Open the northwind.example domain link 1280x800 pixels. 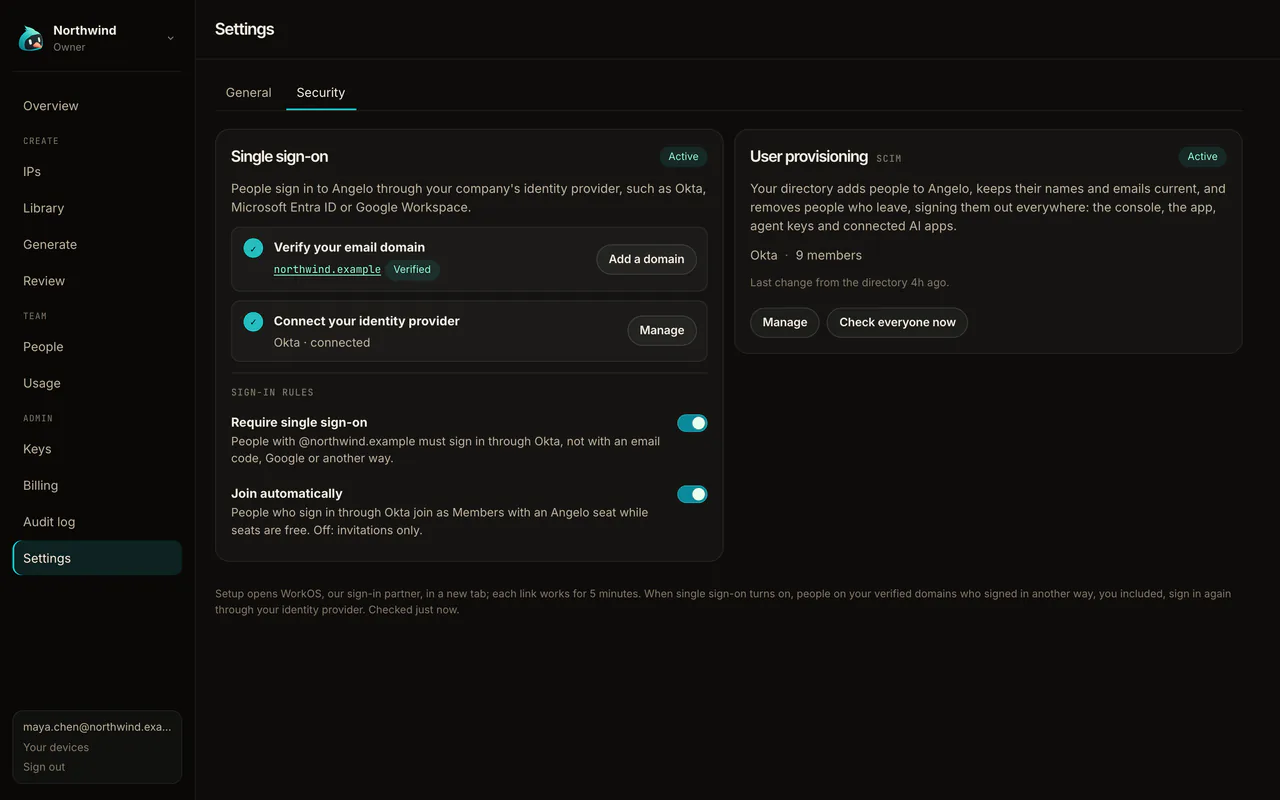pos(327,269)
